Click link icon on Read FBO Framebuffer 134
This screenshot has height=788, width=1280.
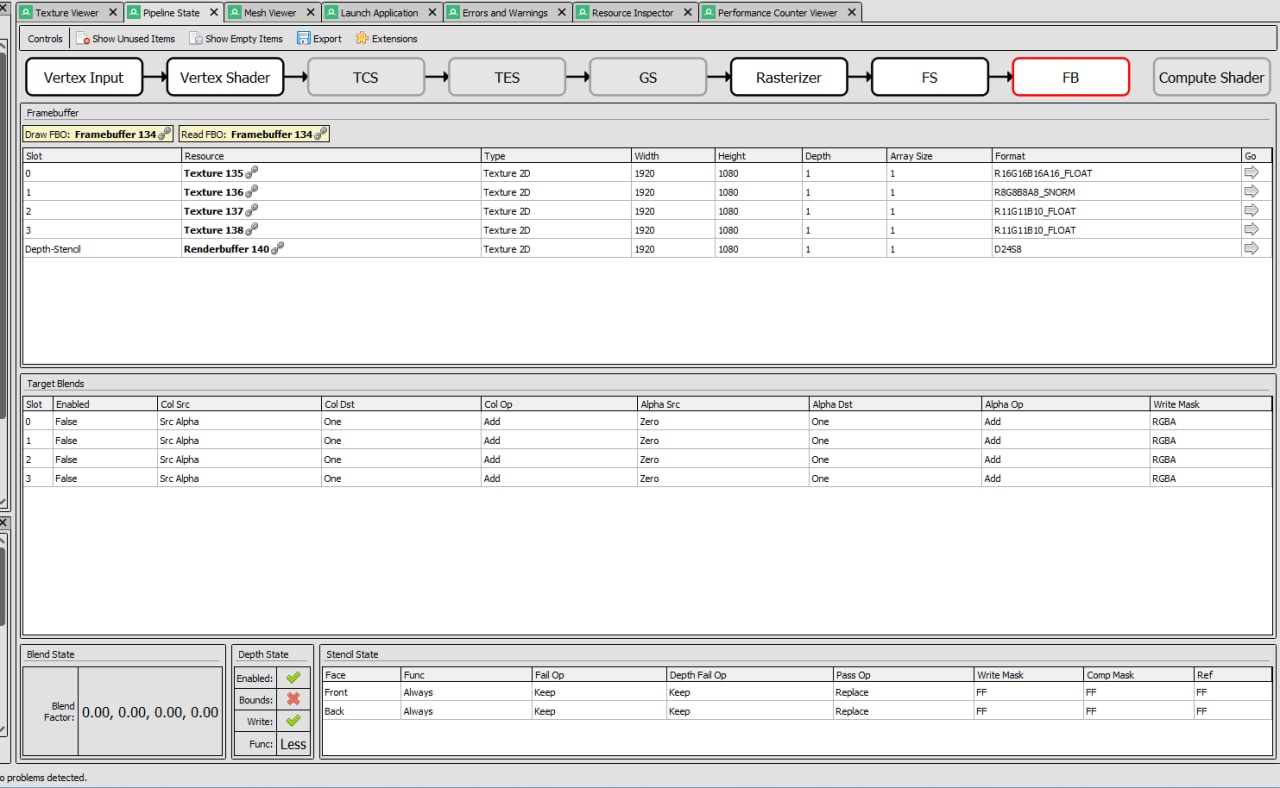point(321,134)
